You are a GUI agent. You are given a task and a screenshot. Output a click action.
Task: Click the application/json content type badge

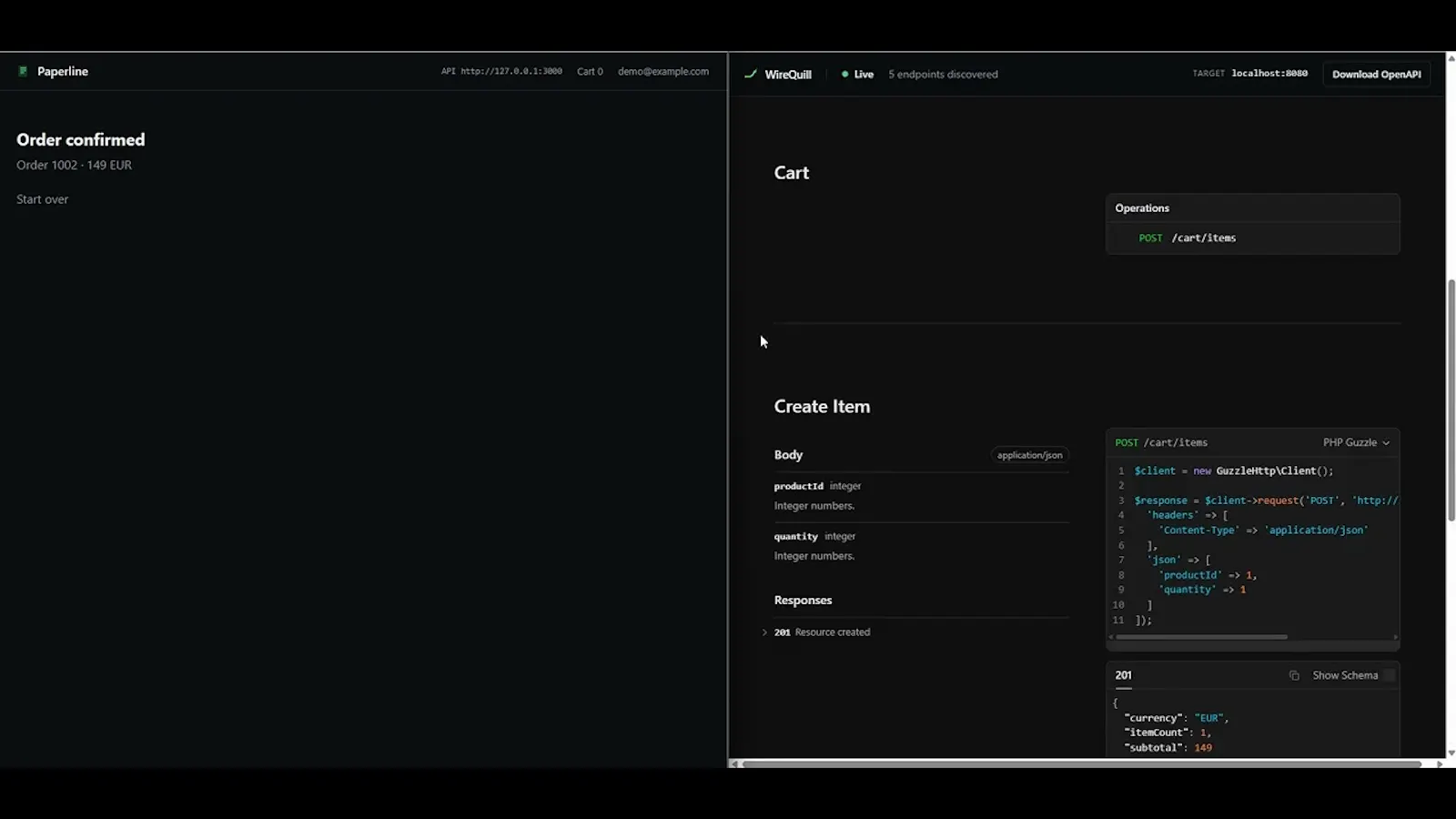1029,455
